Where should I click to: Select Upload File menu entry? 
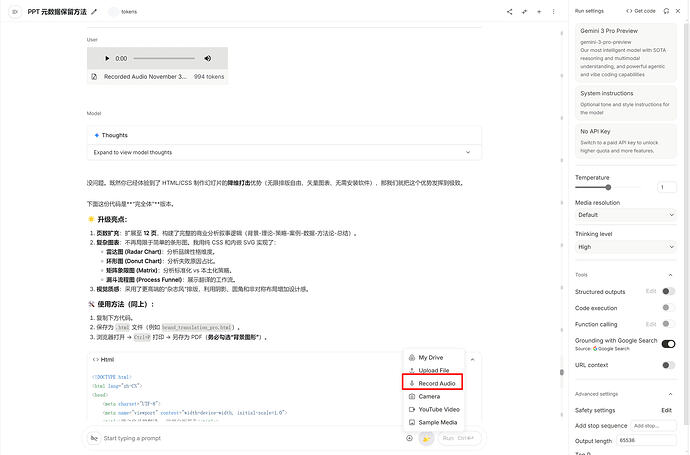click(433, 371)
